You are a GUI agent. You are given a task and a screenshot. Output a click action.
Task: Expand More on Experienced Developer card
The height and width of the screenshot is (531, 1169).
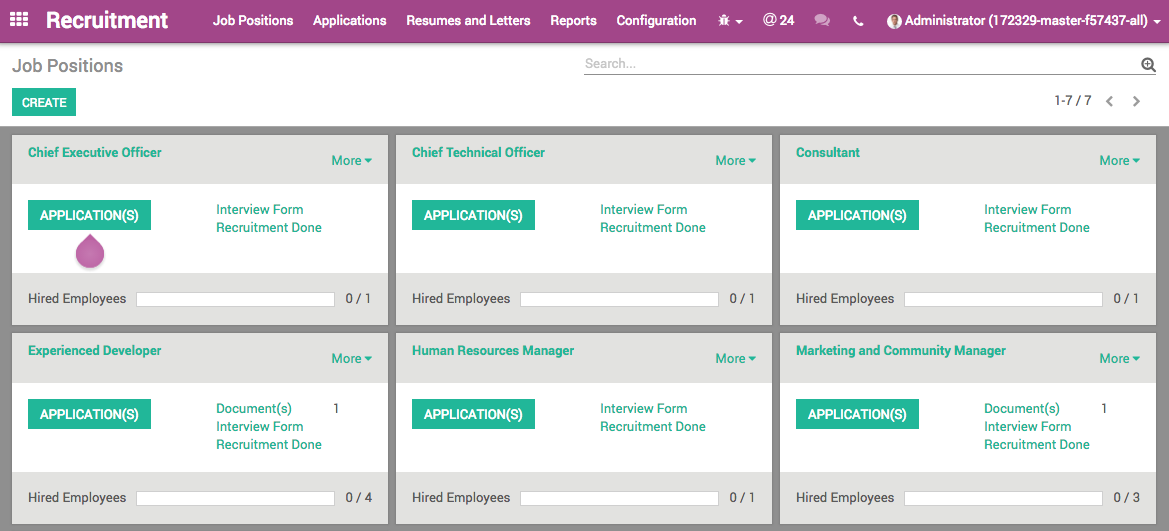pyautogui.click(x=351, y=359)
